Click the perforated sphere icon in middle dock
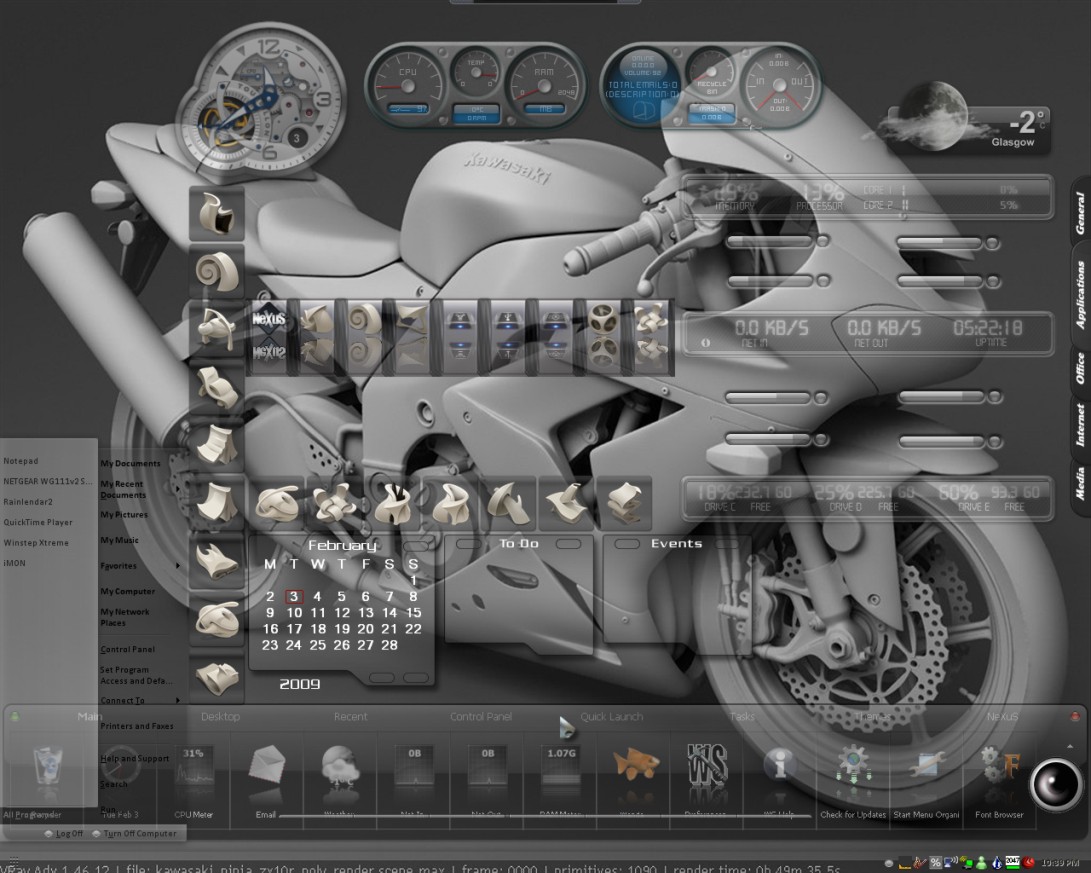The width and height of the screenshot is (1091, 873). pyautogui.click(x=603, y=319)
